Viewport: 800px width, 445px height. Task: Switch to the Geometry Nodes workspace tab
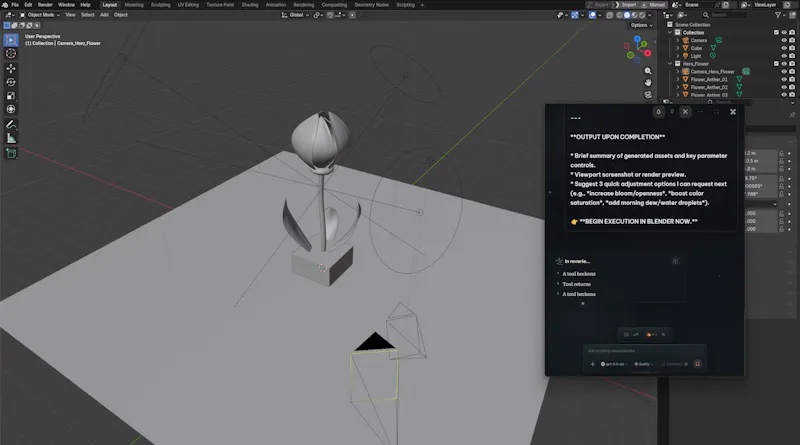371,5
